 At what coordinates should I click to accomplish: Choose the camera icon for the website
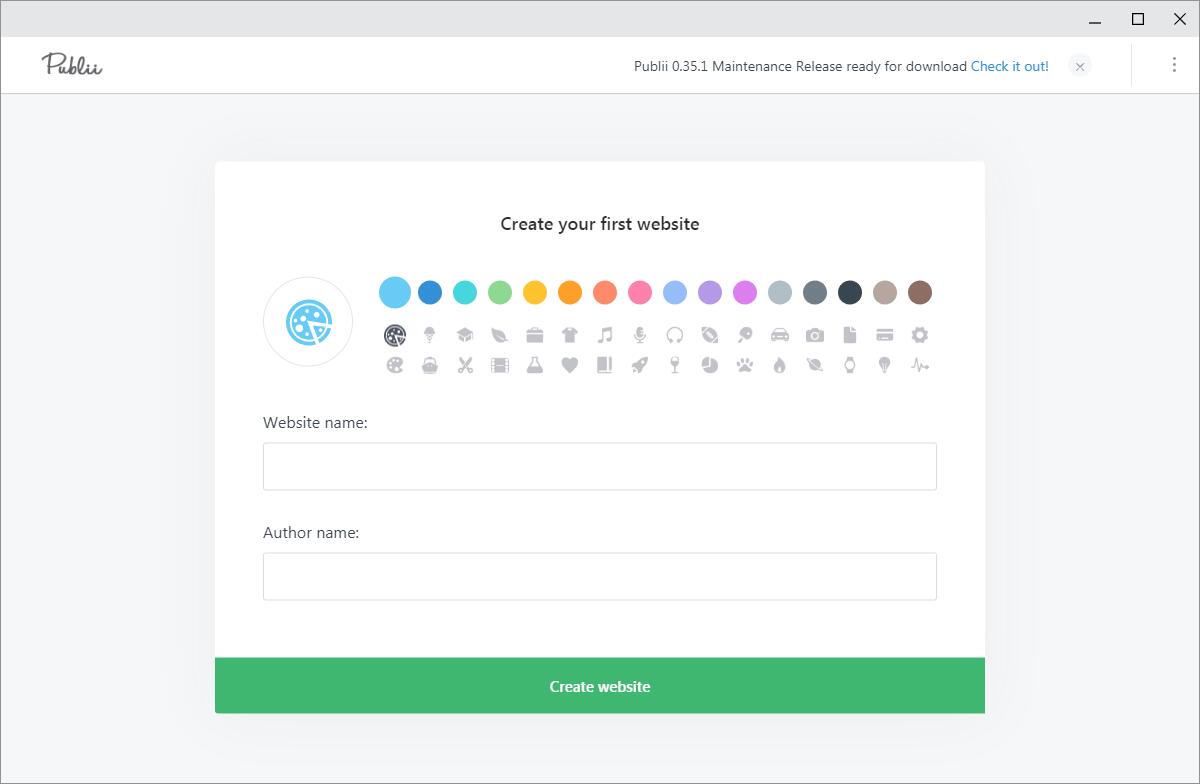coord(814,336)
